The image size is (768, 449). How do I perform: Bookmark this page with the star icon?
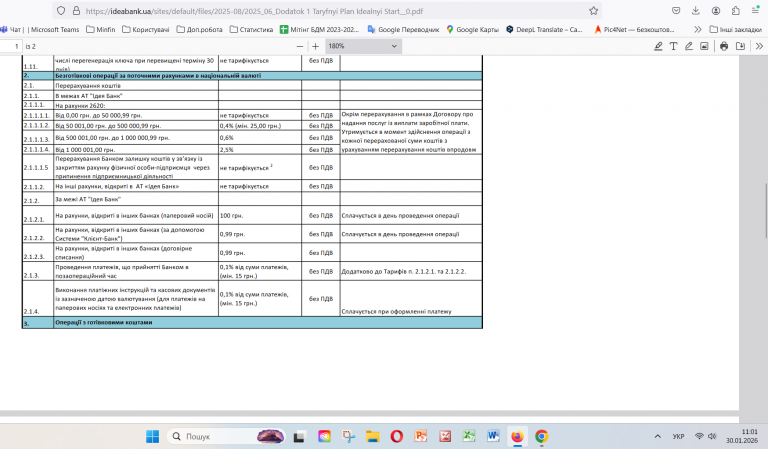[593, 11]
